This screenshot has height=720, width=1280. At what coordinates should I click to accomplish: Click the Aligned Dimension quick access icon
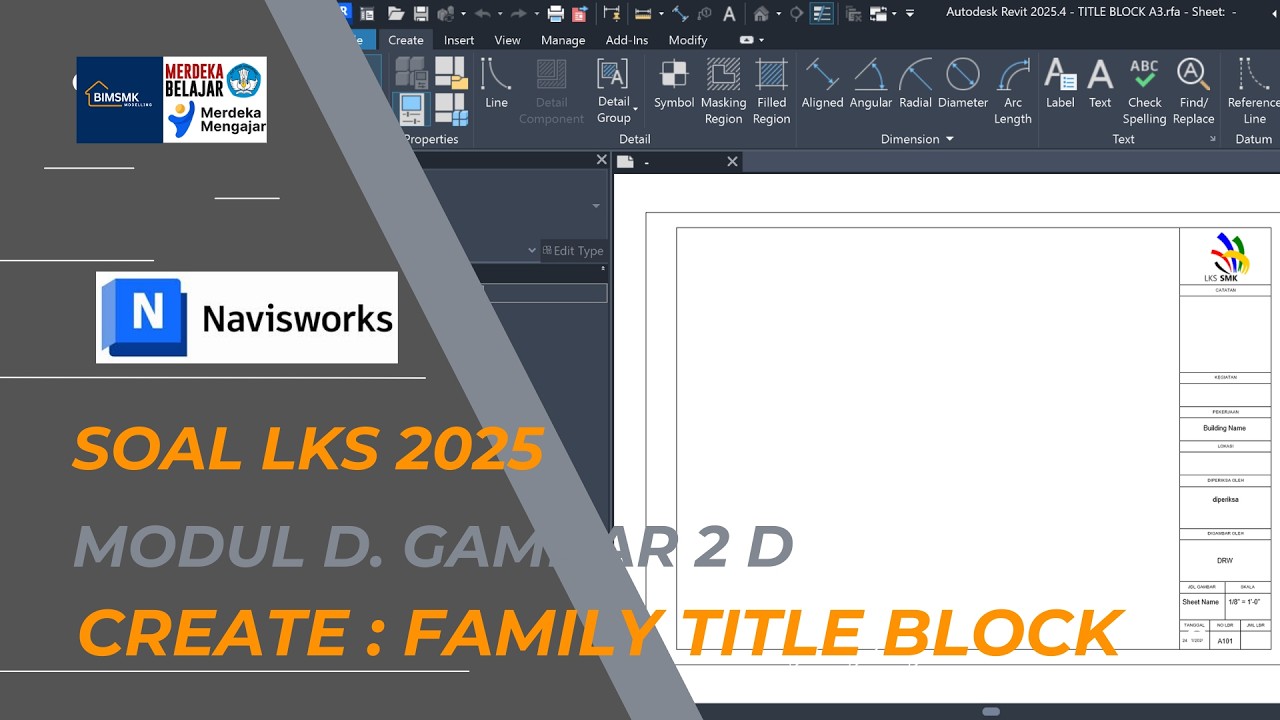coord(680,13)
